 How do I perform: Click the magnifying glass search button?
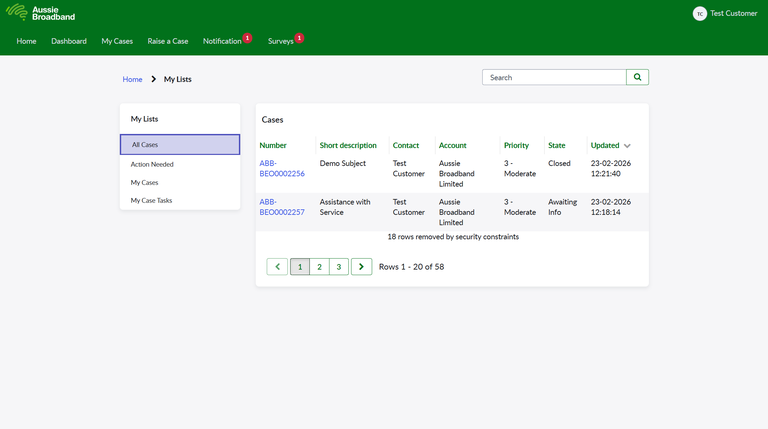point(638,77)
